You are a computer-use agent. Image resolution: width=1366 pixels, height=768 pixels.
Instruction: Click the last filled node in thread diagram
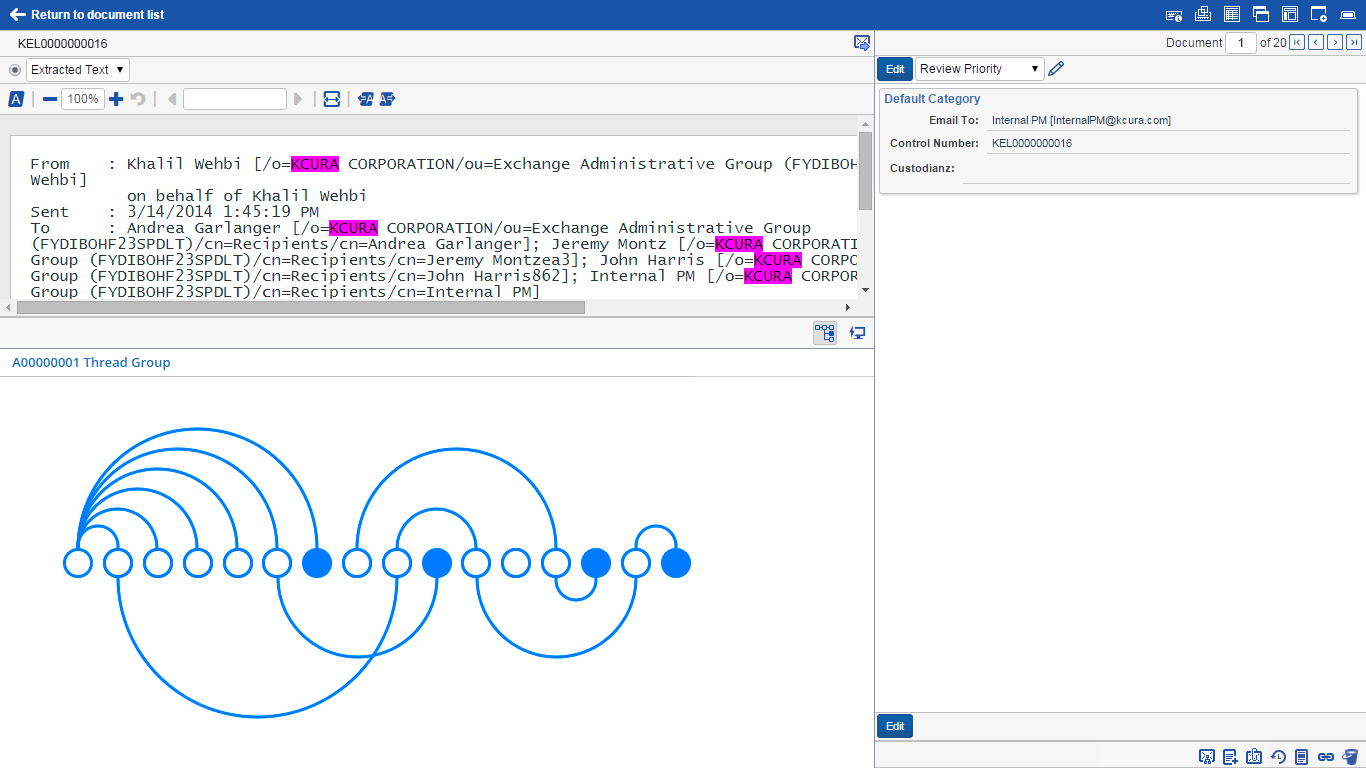click(x=676, y=563)
